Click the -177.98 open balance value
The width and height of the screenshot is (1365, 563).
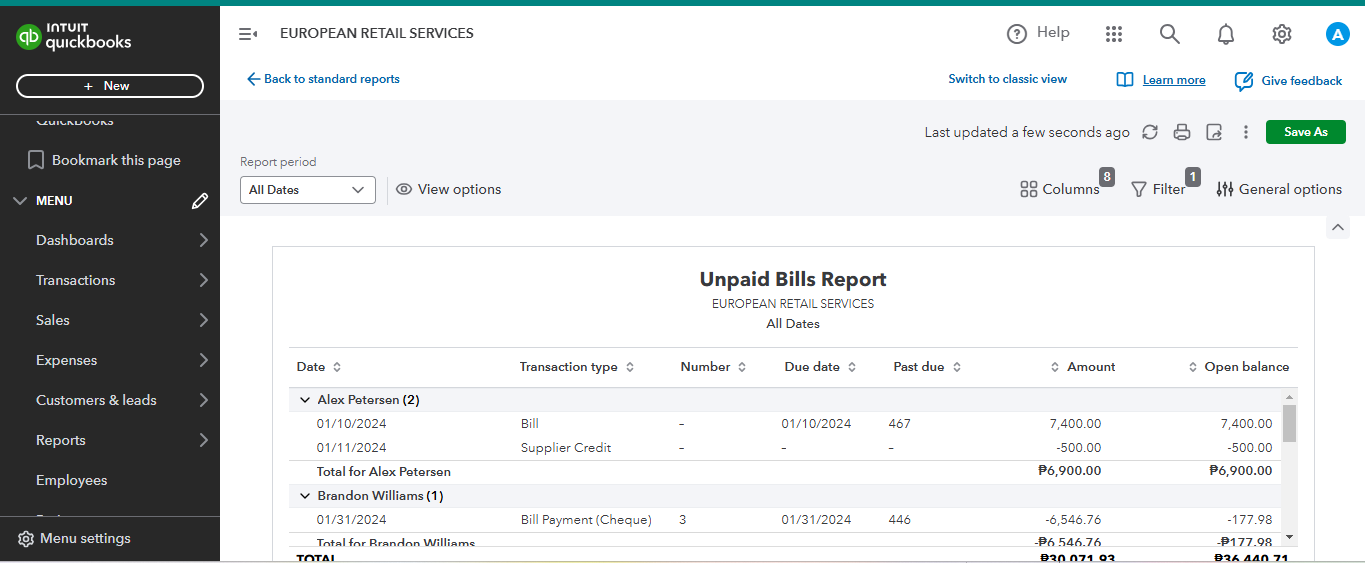pos(1248,520)
